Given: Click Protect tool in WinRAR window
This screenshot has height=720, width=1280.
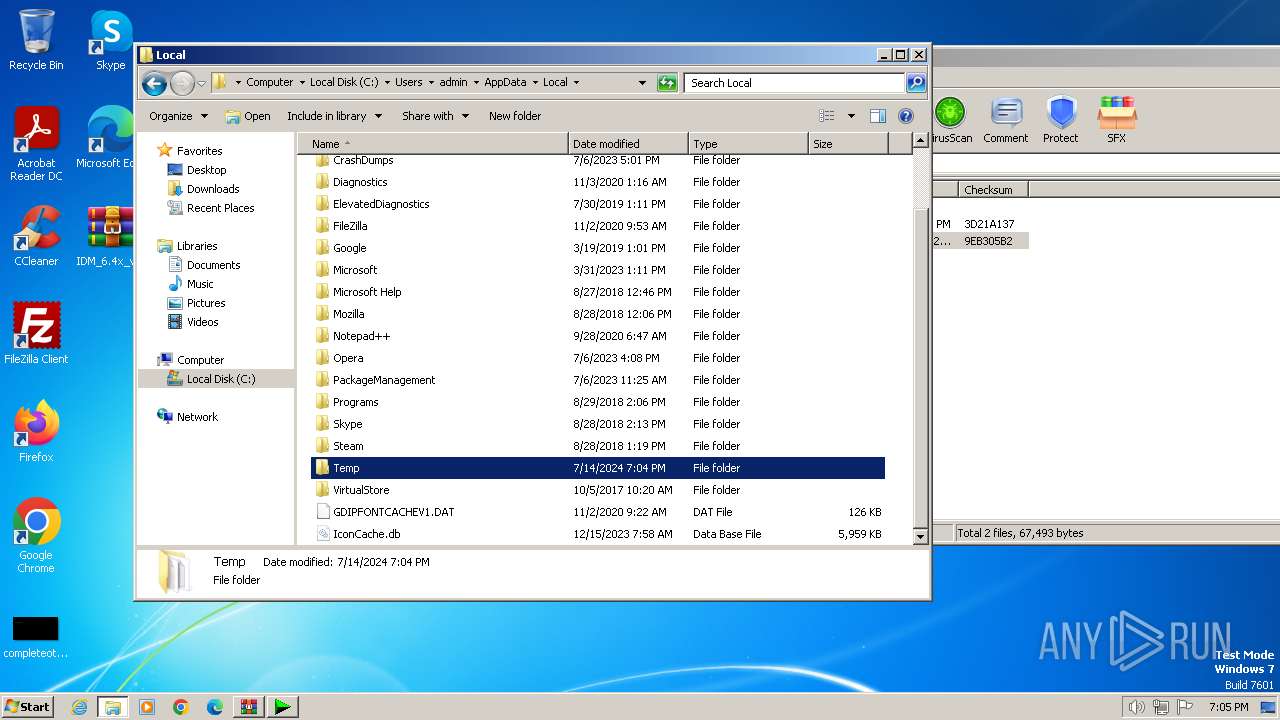Looking at the screenshot, I should (x=1061, y=121).
